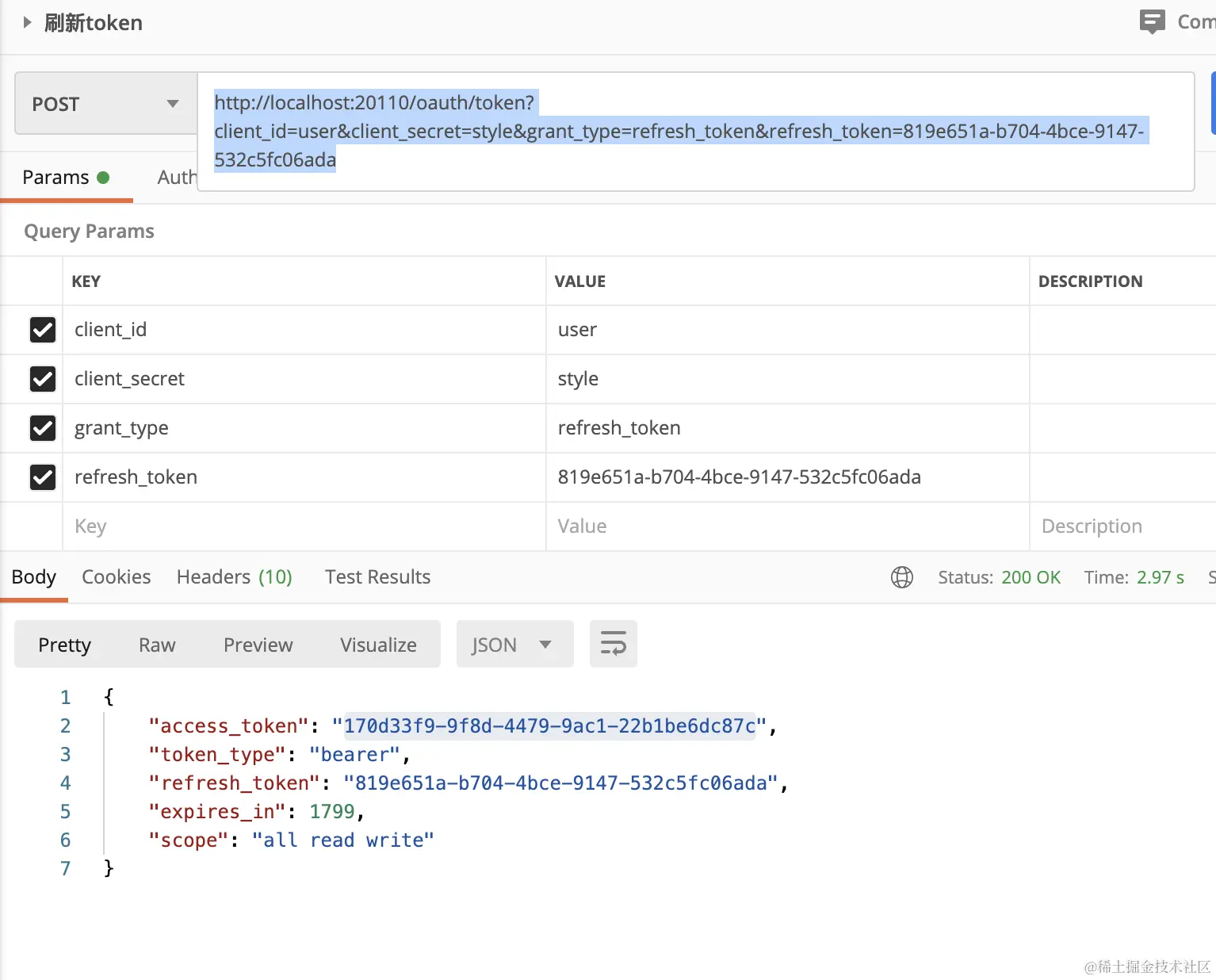Edit the value cell containing 'refresh_token'
This screenshot has height=980, width=1216.
coord(788,428)
